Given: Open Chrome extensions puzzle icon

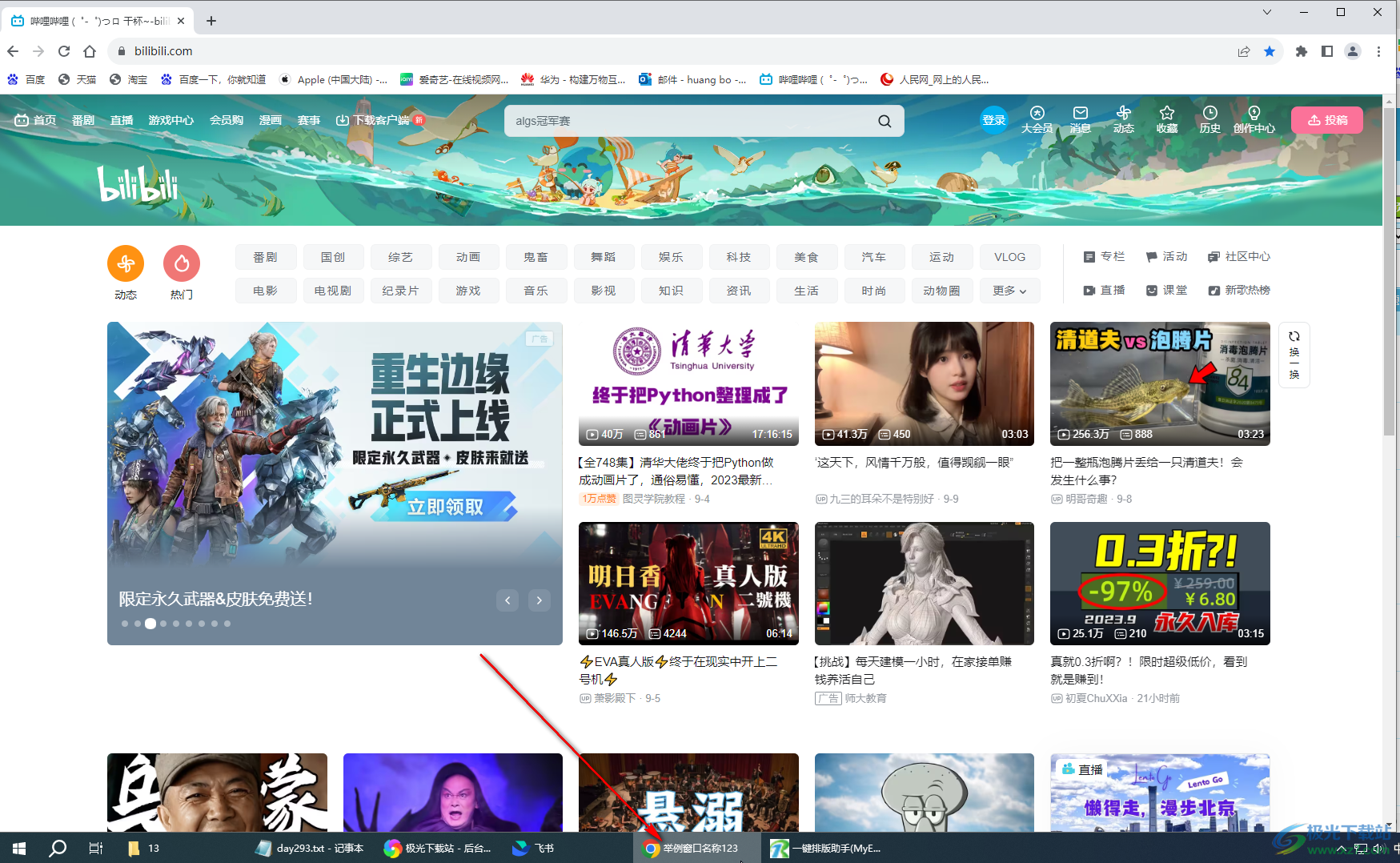Looking at the screenshot, I should point(1302,51).
